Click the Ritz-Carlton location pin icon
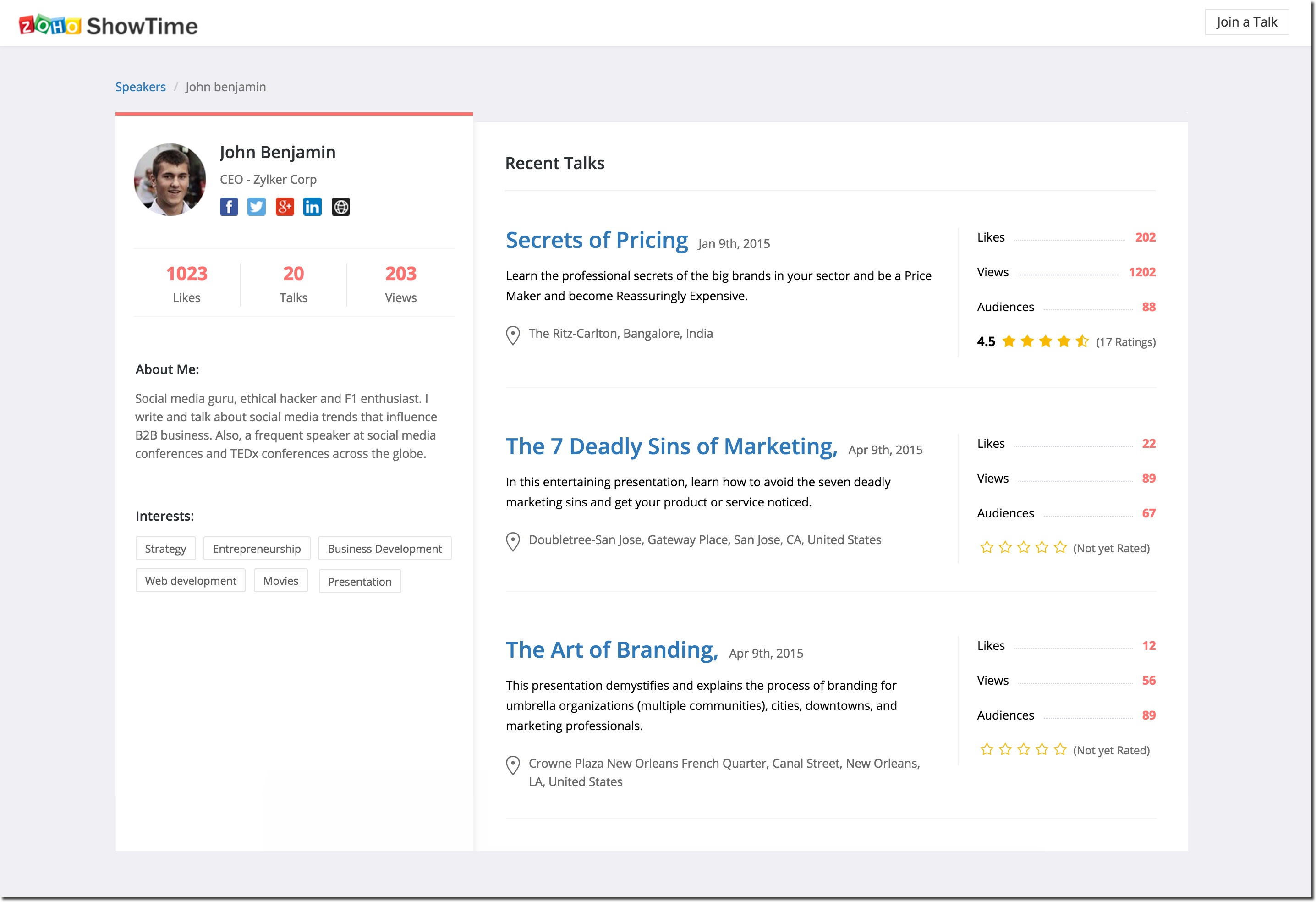The height and width of the screenshot is (902, 1316). pyautogui.click(x=512, y=335)
